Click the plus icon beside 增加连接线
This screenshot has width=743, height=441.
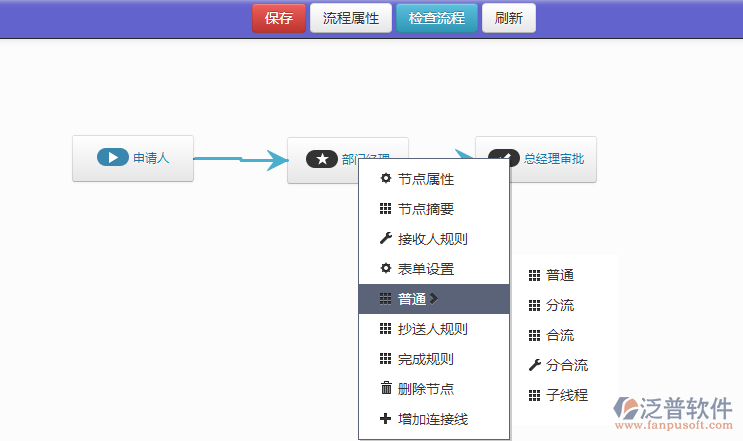point(386,418)
